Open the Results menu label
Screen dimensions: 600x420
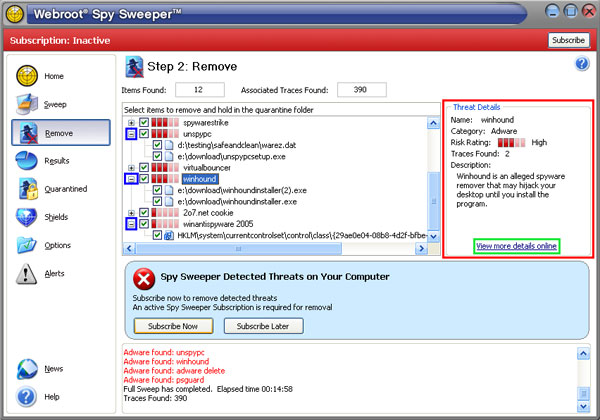(x=57, y=161)
